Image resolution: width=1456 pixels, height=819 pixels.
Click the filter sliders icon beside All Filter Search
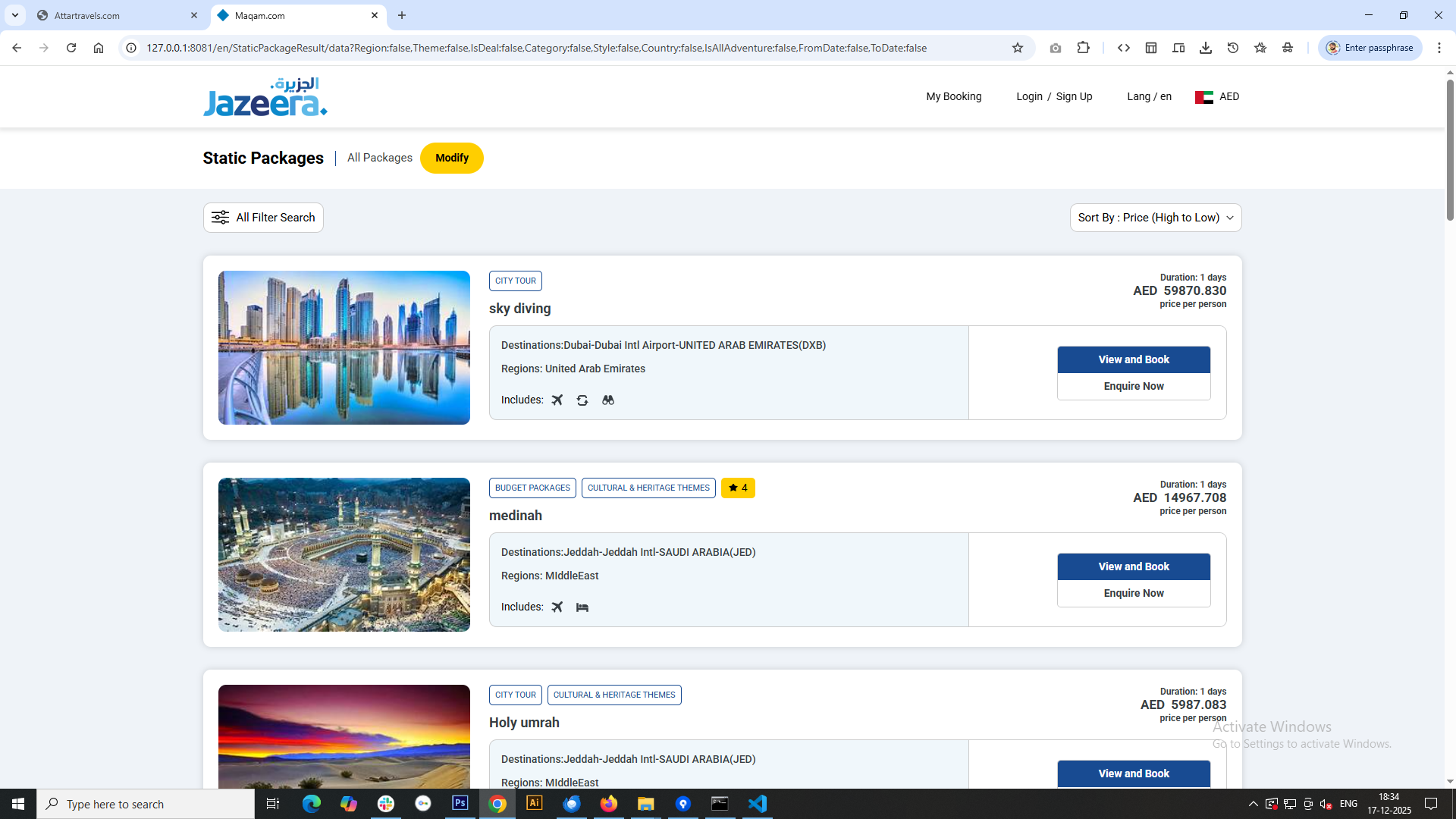(x=220, y=218)
